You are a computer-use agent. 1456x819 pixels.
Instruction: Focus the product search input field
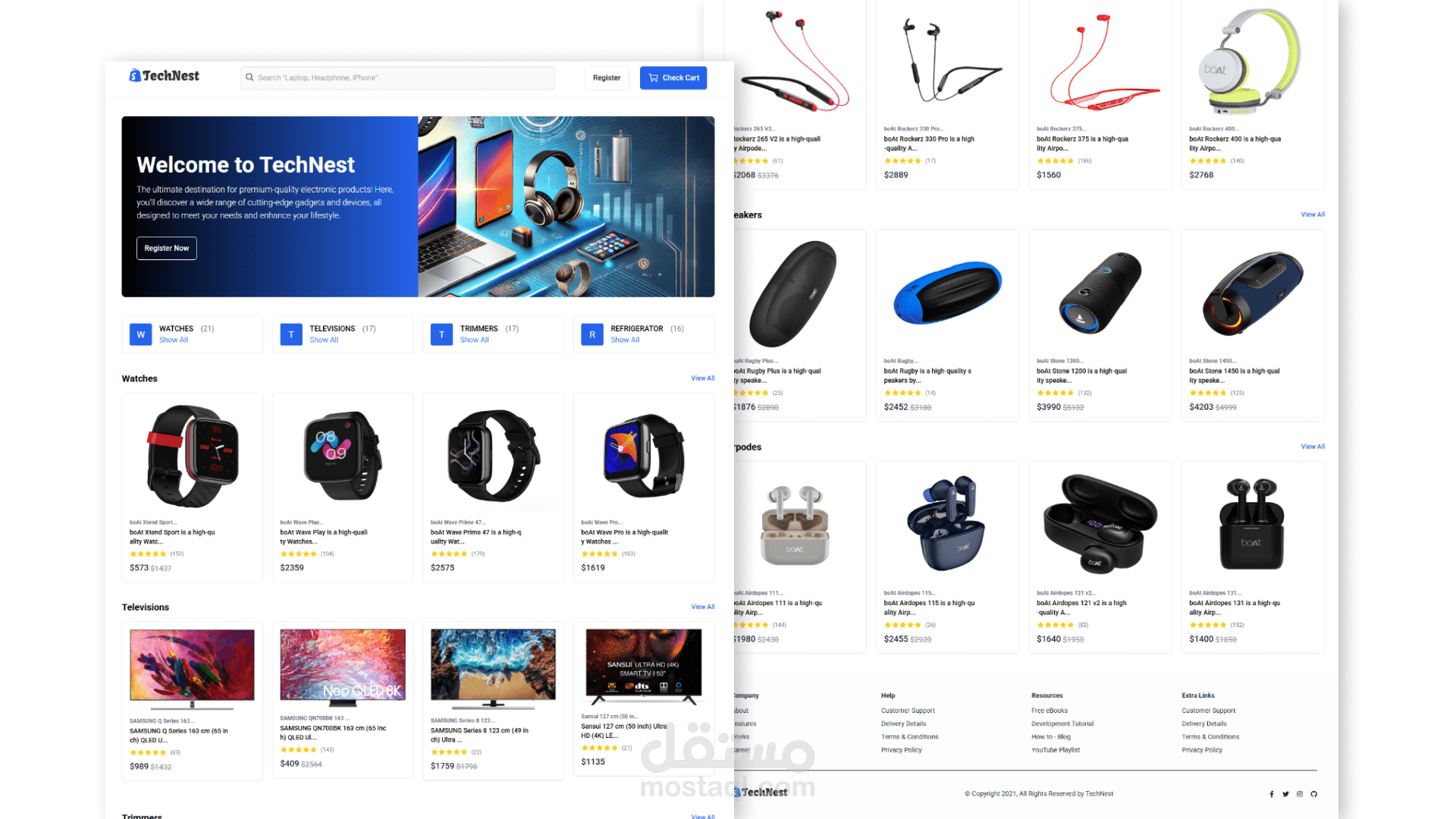[x=397, y=78]
